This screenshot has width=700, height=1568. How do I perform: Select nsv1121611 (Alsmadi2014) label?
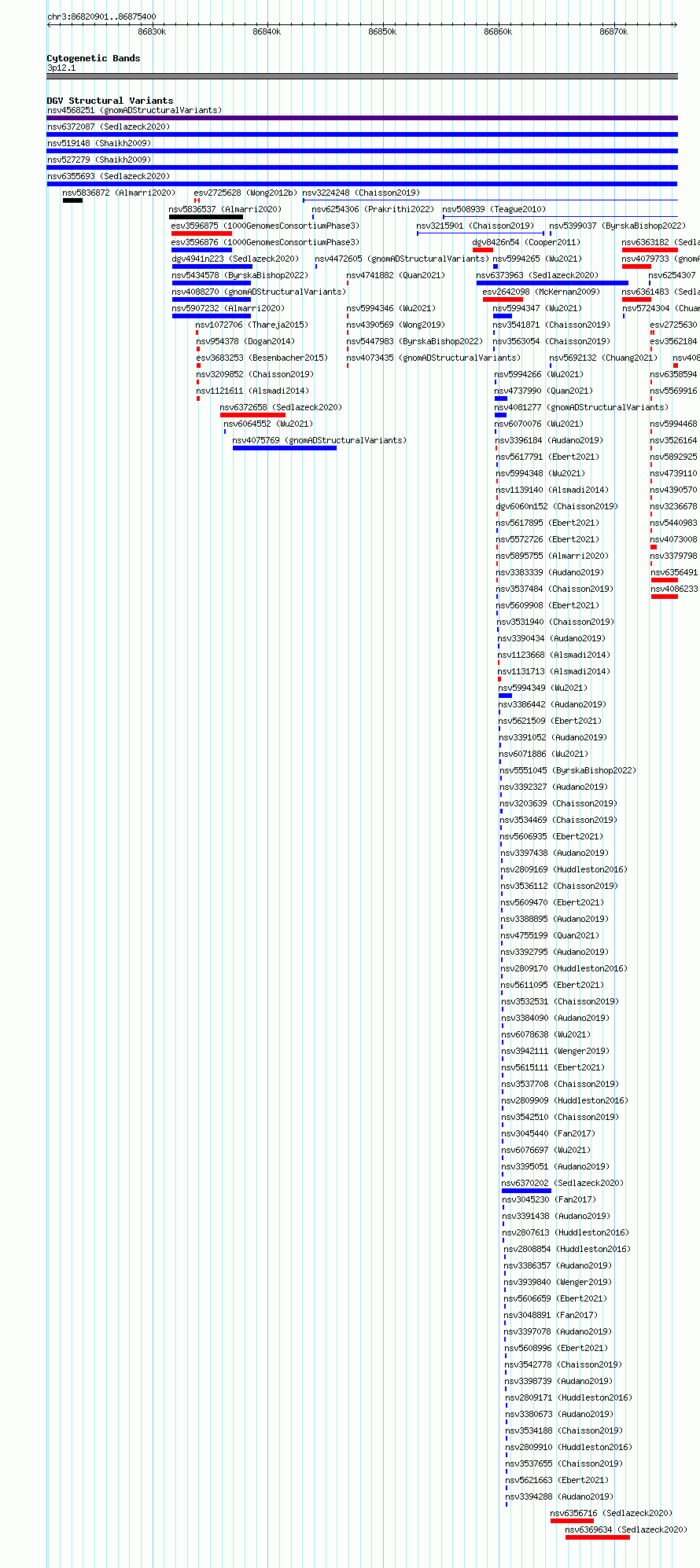point(252,391)
